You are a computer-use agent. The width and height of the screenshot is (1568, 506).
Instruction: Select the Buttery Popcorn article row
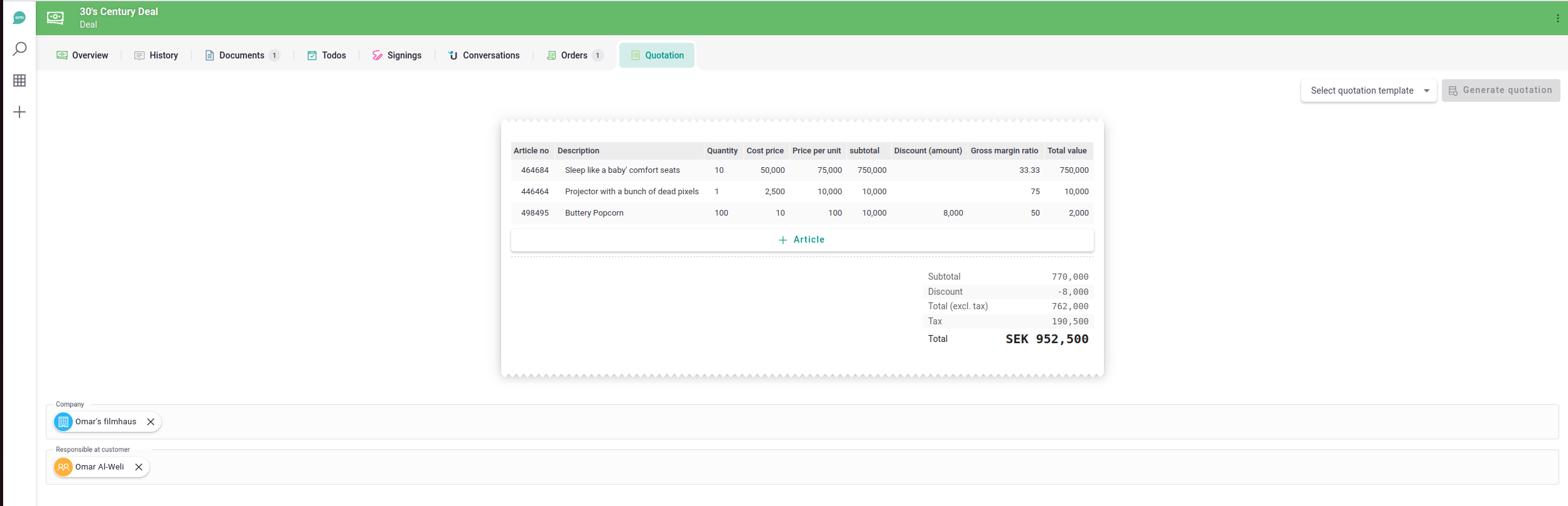click(594, 213)
